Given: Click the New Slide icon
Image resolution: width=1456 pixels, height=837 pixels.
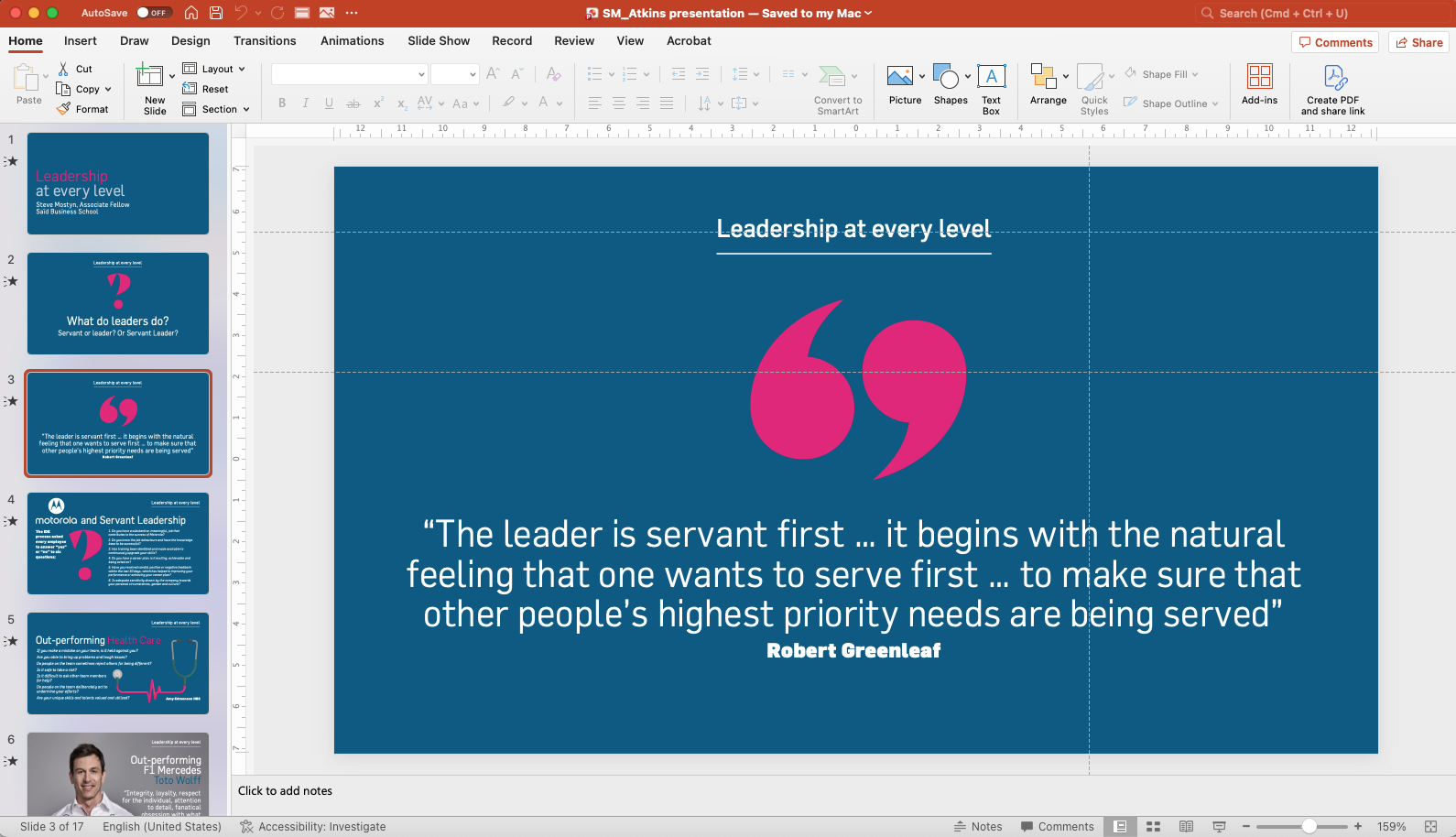Looking at the screenshot, I should (x=150, y=76).
